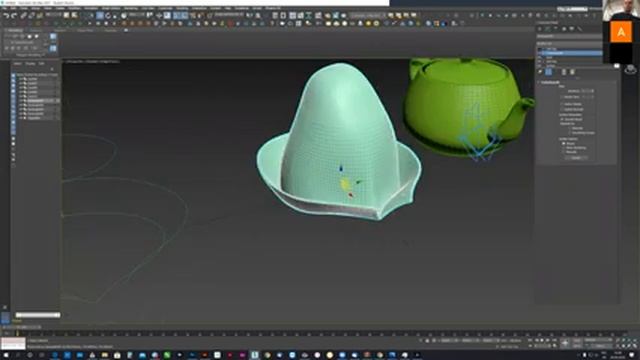This screenshot has width=640, height=360.
Task: Toggle the Scene Explorer from main toolbar
Action: 276,15
